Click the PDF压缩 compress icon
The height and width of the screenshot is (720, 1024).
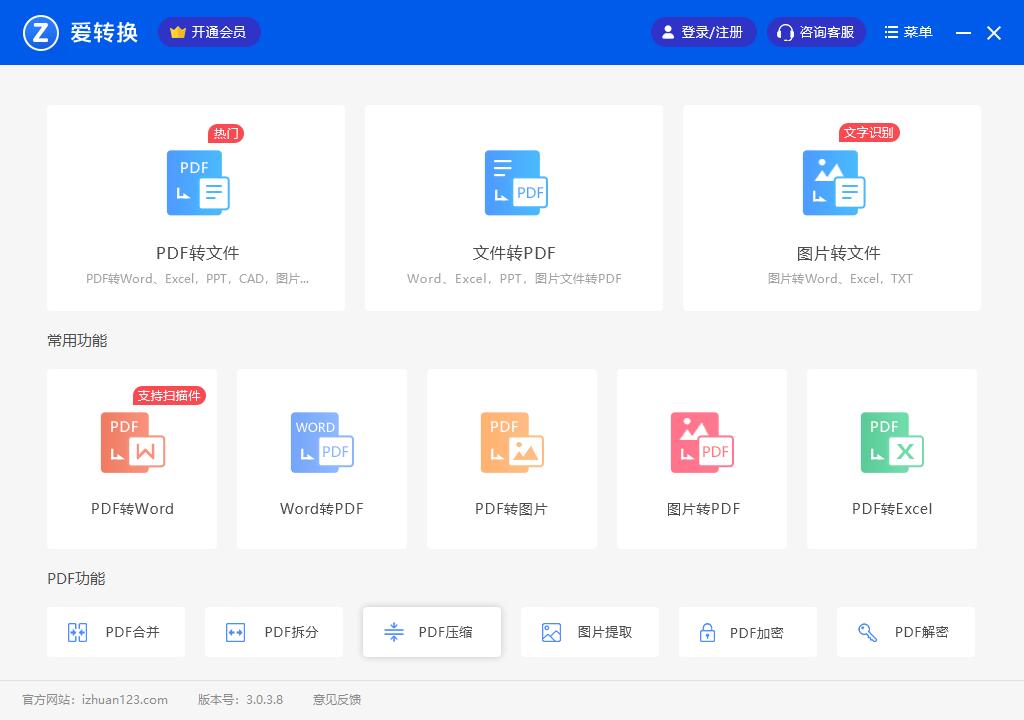click(x=394, y=632)
